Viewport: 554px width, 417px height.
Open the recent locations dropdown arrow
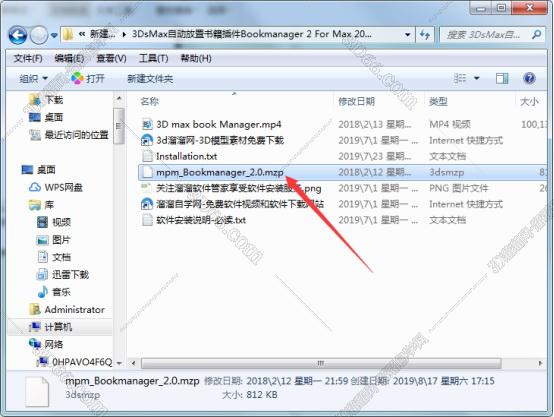tap(54, 35)
